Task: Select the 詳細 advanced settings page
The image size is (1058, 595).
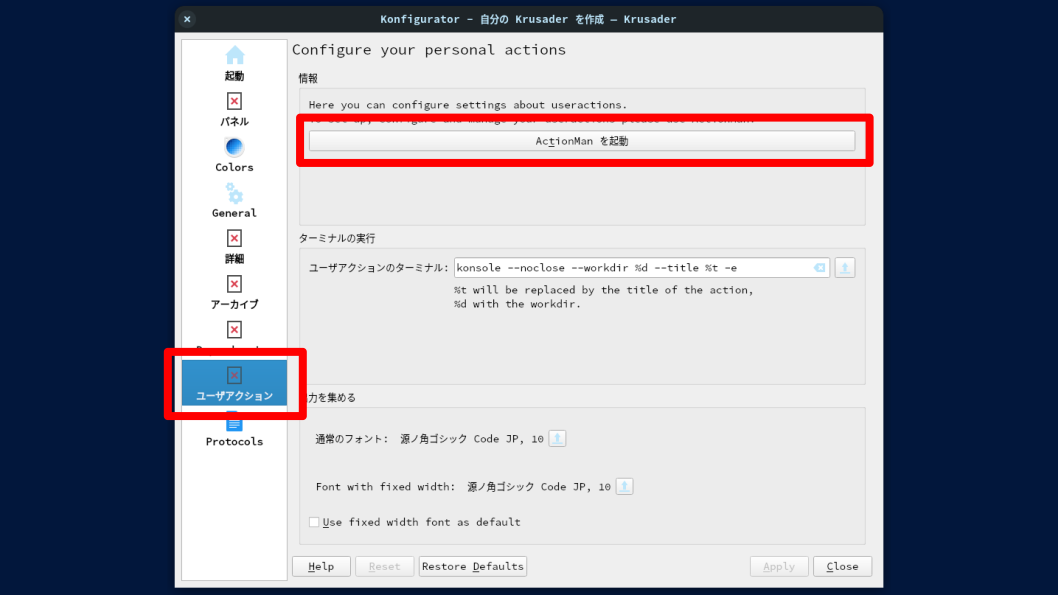Action: (234, 246)
